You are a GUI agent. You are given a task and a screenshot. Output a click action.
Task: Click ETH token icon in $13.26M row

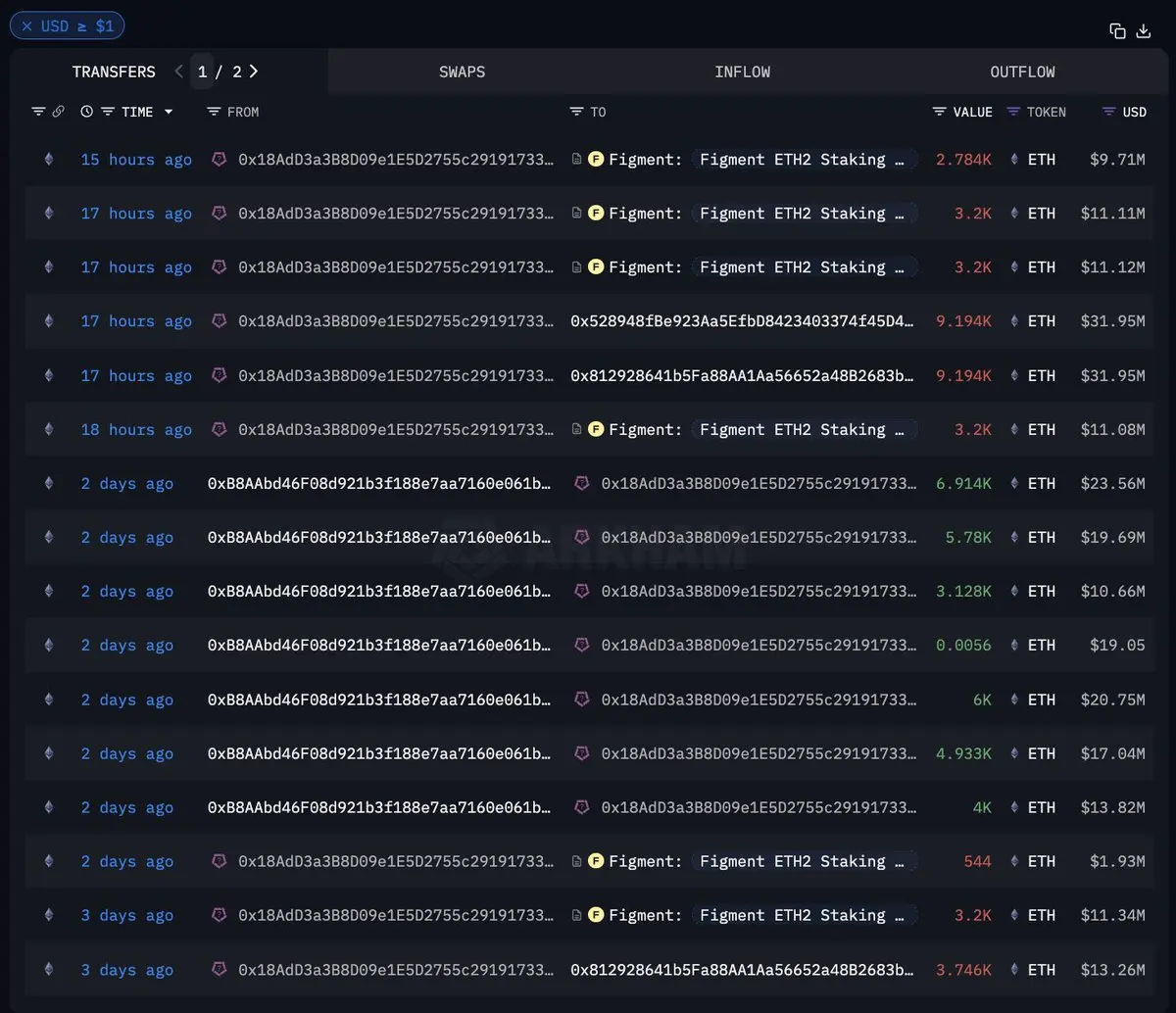point(1014,970)
